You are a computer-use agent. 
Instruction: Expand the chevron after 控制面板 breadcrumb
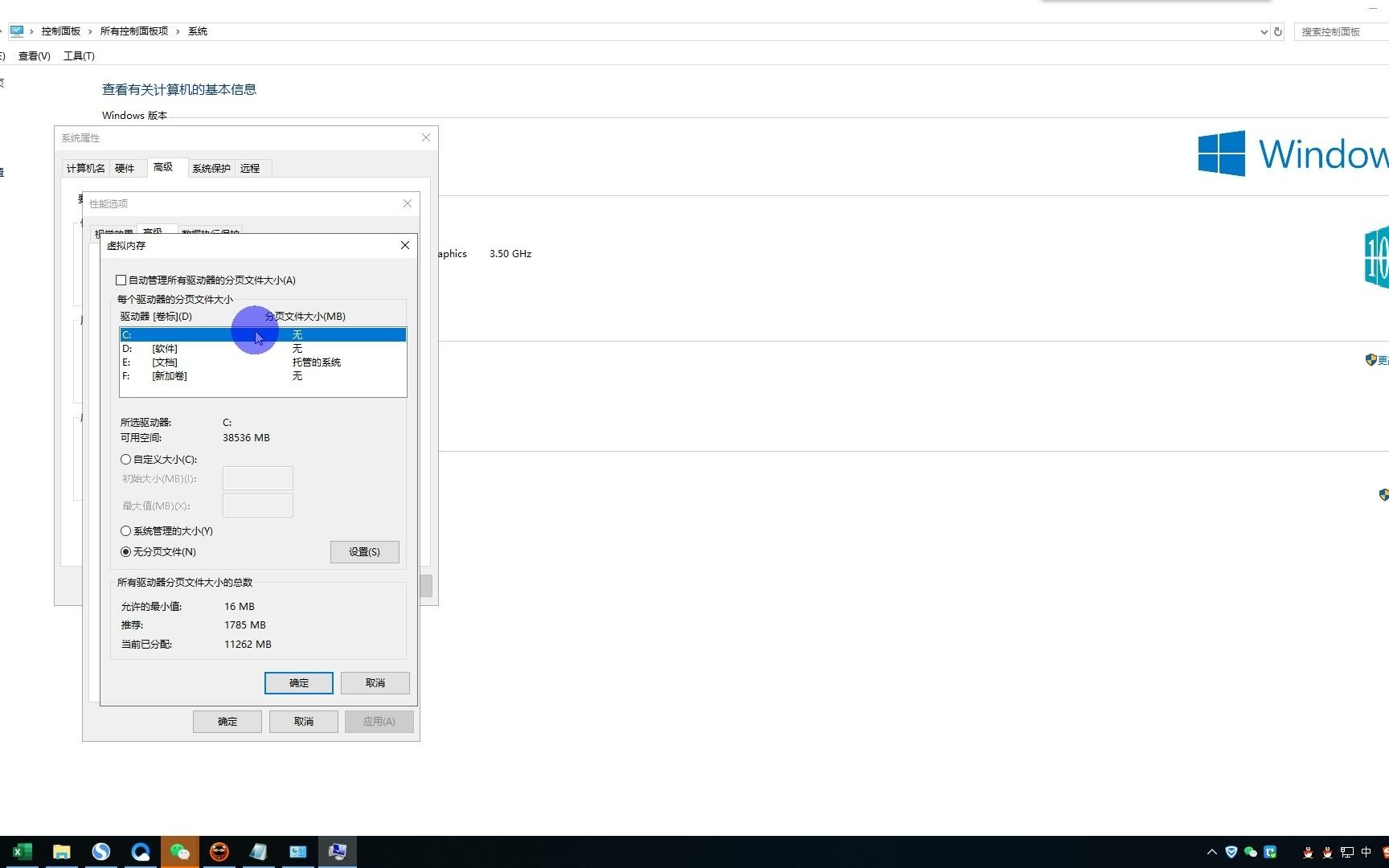point(90,31)
